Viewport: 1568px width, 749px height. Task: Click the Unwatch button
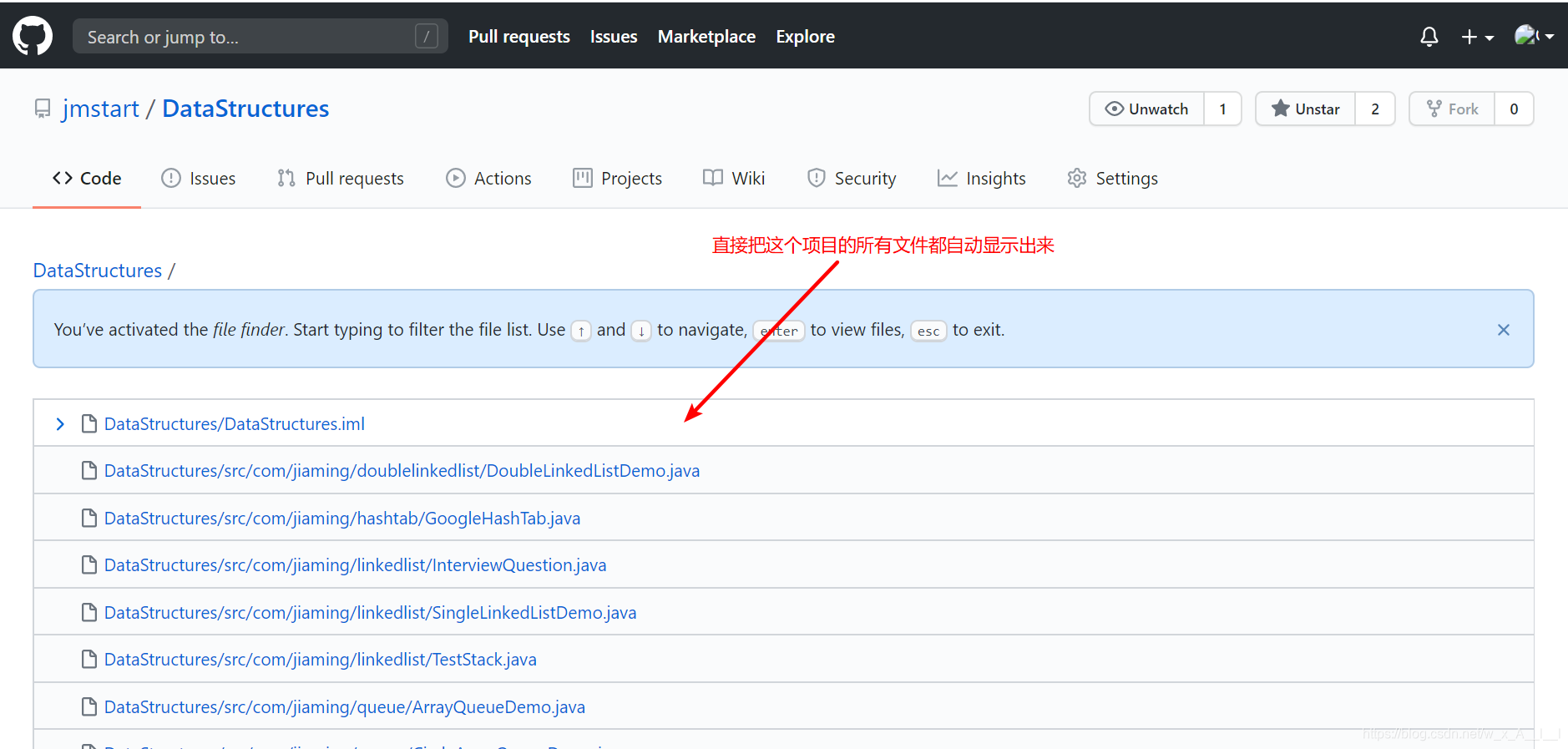(x=1146, y=109)
